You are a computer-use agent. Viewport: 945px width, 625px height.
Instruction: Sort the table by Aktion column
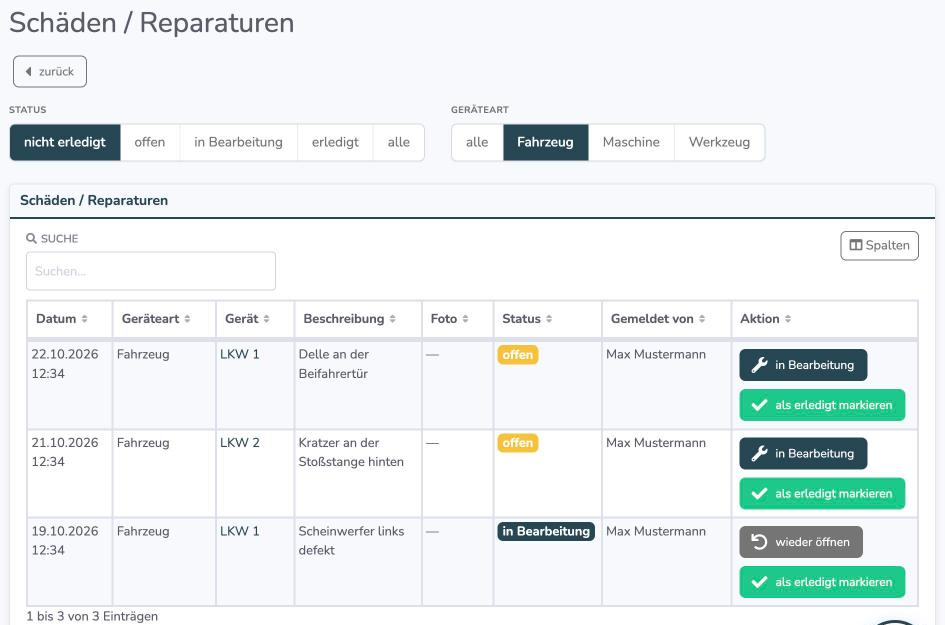(824, 319)
